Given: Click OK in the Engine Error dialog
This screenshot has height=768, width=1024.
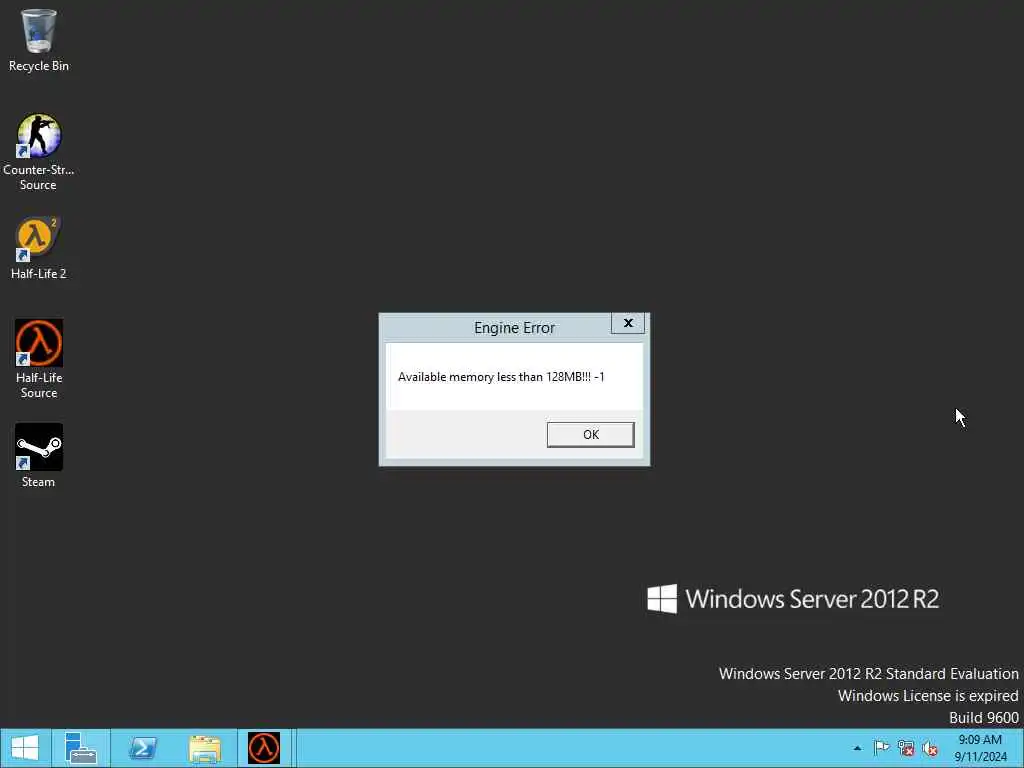Looking at the screenshot, I should [590, 434].
